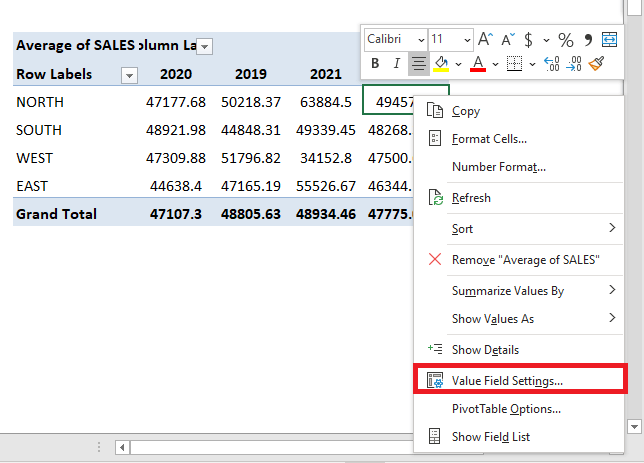Select cell with value 48921.98
The image size is (644, 463).
point(176,130)
